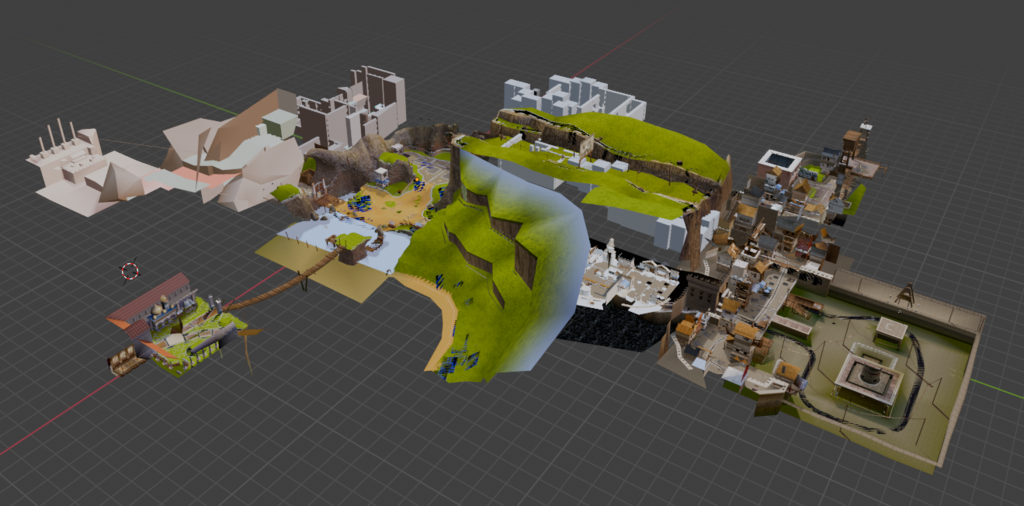Select the white factory with tall chimneys

pos(64,154)
